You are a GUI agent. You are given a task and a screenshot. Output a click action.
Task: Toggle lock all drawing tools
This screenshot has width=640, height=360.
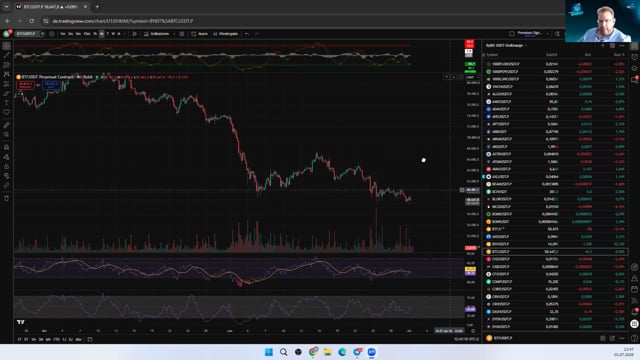pos(7,167)
